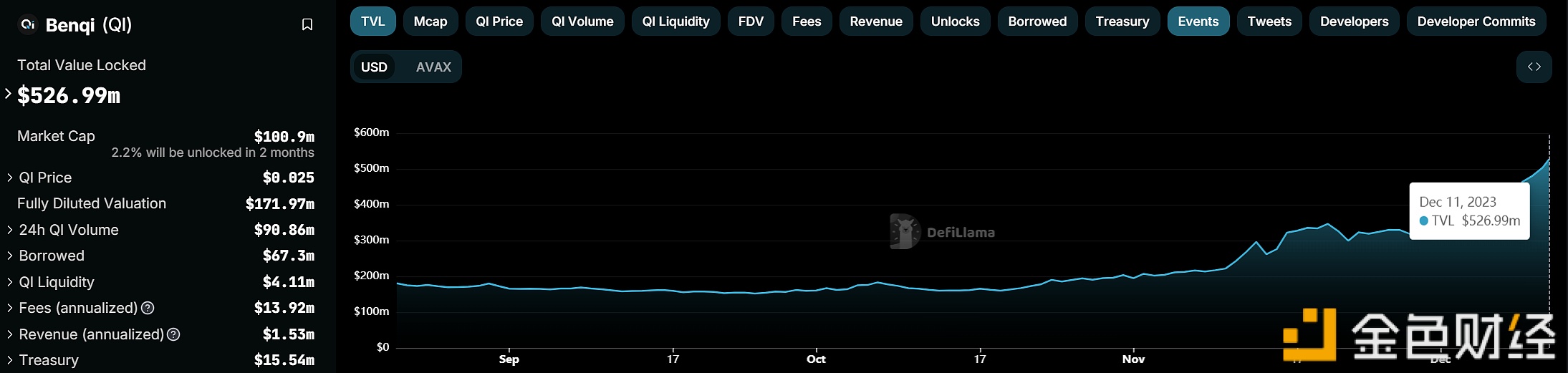
Task: Toggle the FDV chart series
Action: point(751,21)
